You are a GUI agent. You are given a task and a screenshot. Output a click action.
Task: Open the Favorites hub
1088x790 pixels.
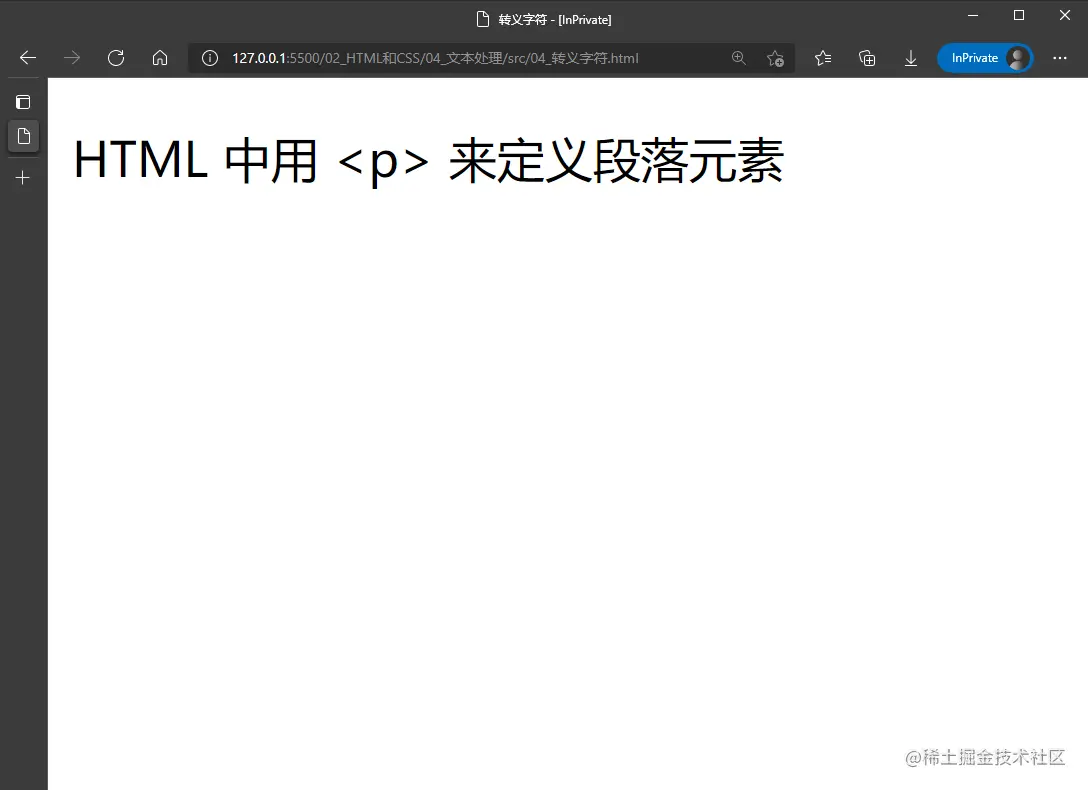(x=822, y=58)
